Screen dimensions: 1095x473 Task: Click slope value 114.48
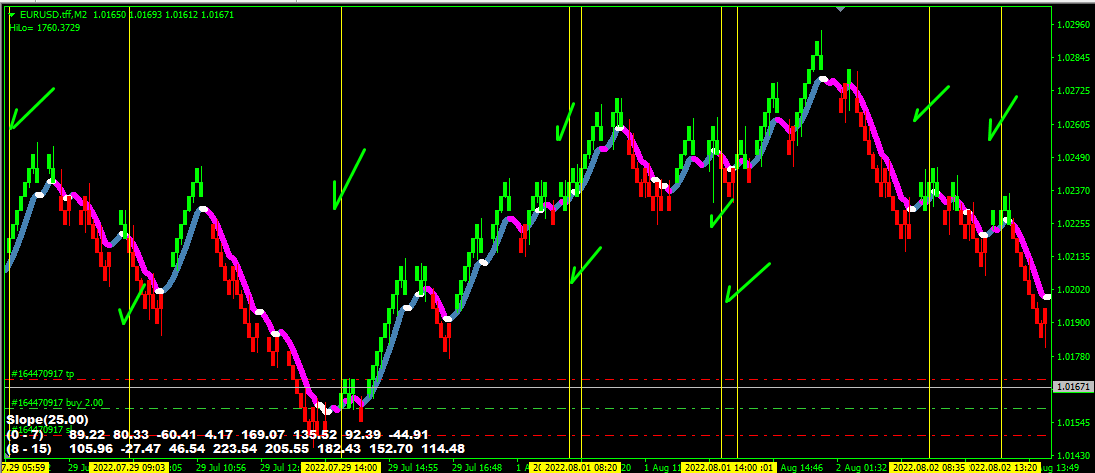pyautogui.click(x=443, y=449)
